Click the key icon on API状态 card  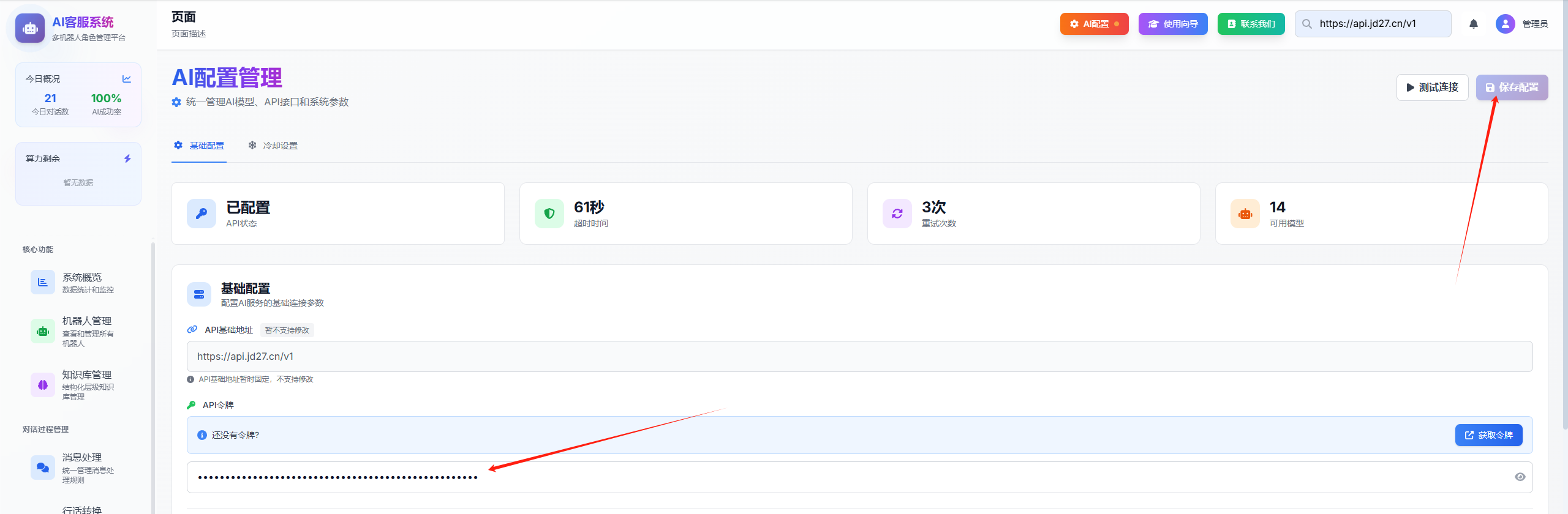[202, 214]
